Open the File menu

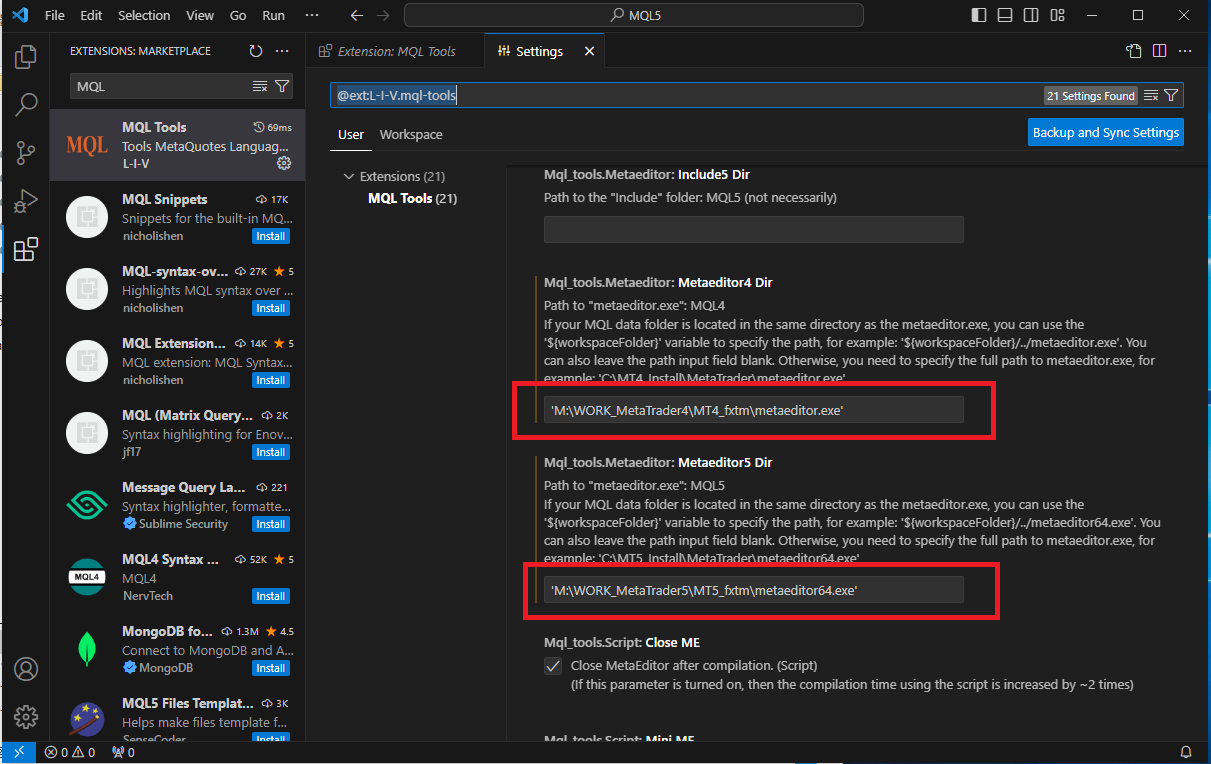55,16
